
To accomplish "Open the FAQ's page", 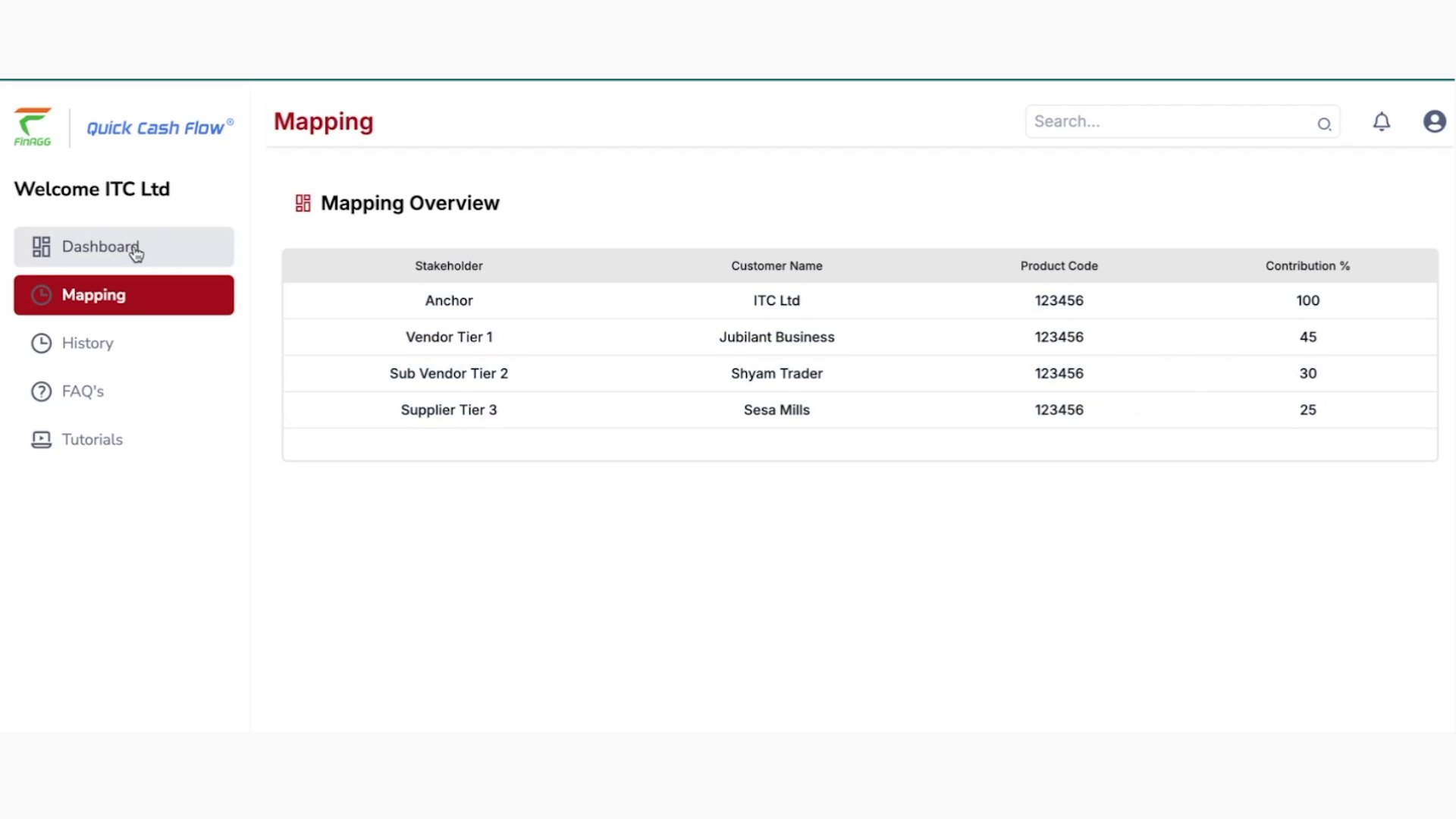I will click(x=83, y=391).
